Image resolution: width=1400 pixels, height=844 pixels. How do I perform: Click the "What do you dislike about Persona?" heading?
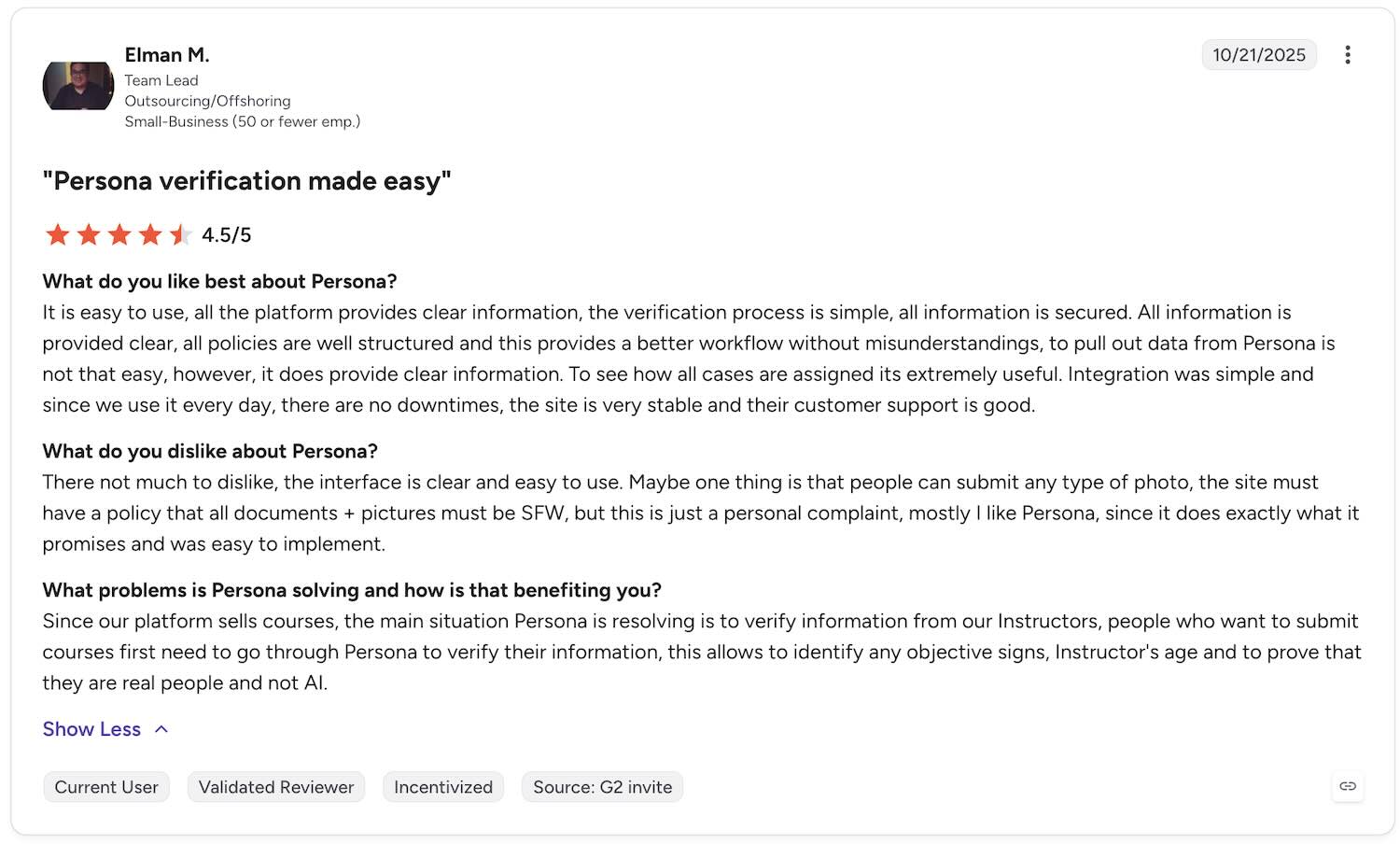coord(210,451)
